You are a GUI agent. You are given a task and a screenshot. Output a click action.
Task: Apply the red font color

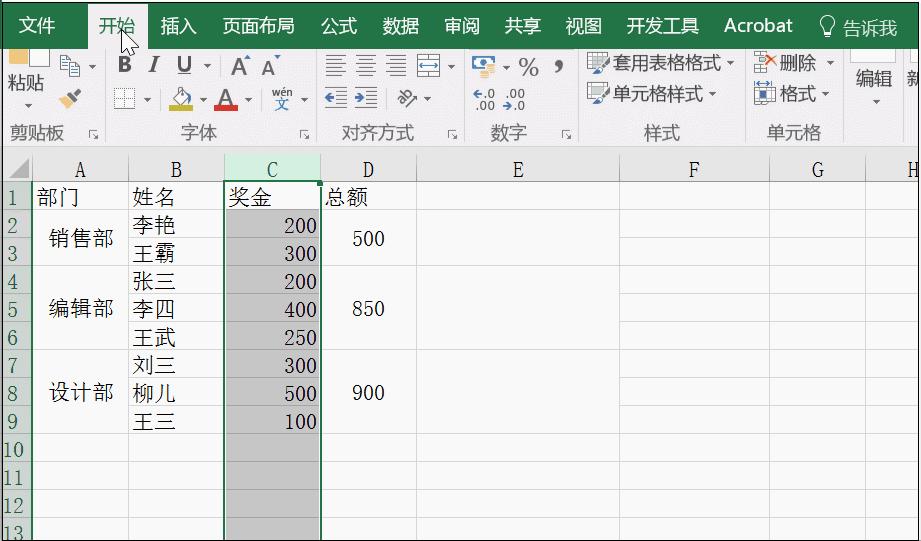coord(226,99)
